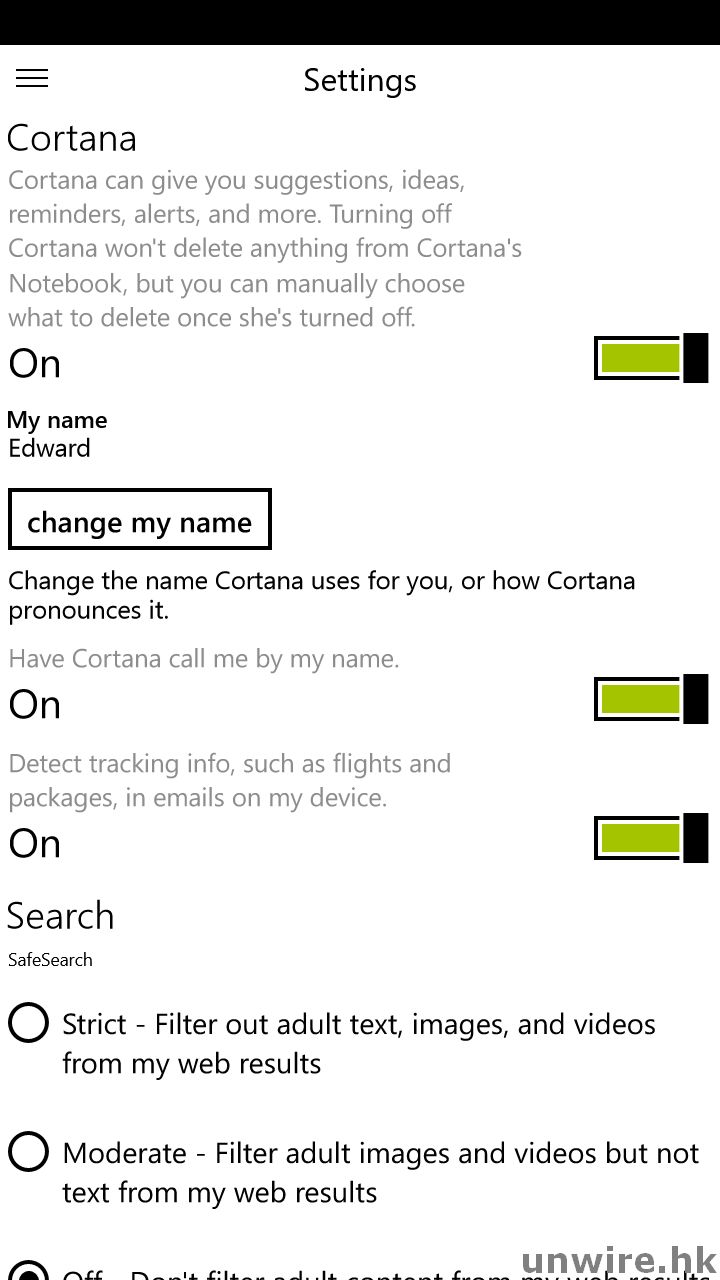720x1280 pixels.
Task: Disable Cortana calling me by name
Action: (651, 699)
